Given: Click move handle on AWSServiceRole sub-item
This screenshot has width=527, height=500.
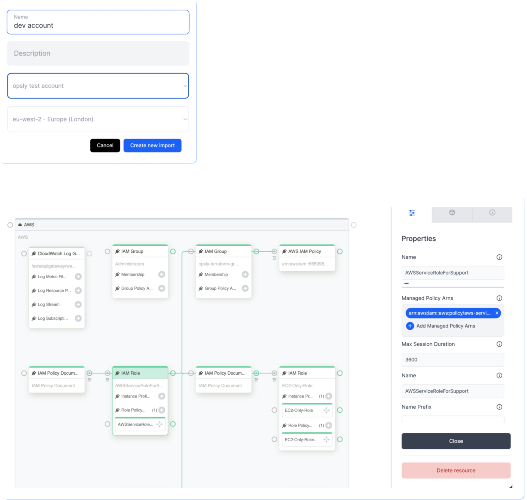Looking at the screenshot, I should pyautogui.click(x=160, y=424).
